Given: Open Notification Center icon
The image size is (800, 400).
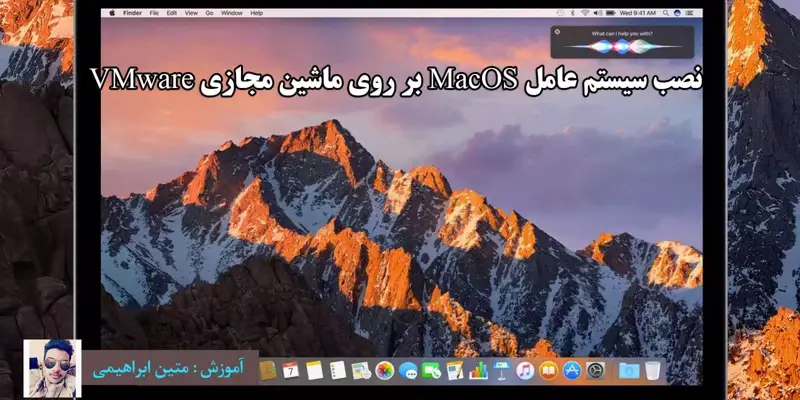Looking at the screenshot, I should (x=690, y=13).
